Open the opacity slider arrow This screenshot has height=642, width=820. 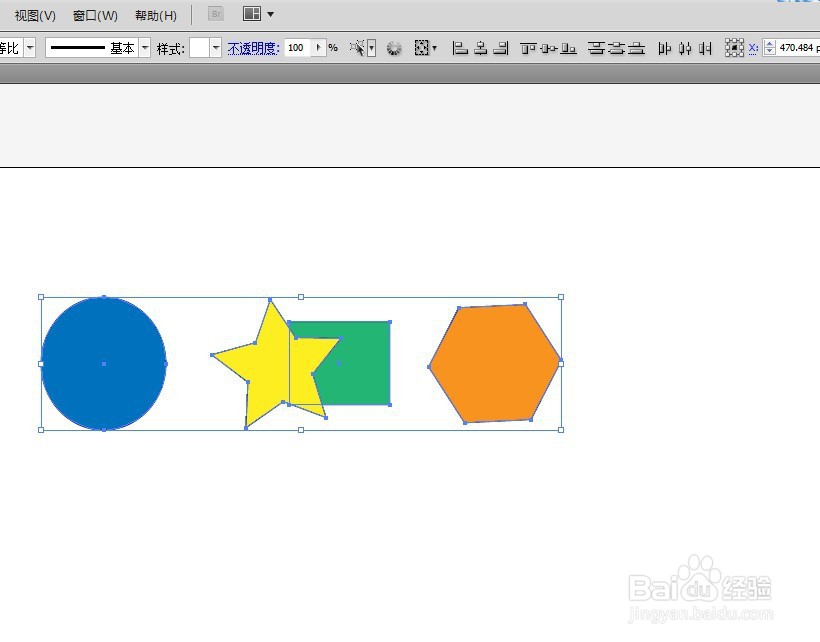click(x=318, y=48)
